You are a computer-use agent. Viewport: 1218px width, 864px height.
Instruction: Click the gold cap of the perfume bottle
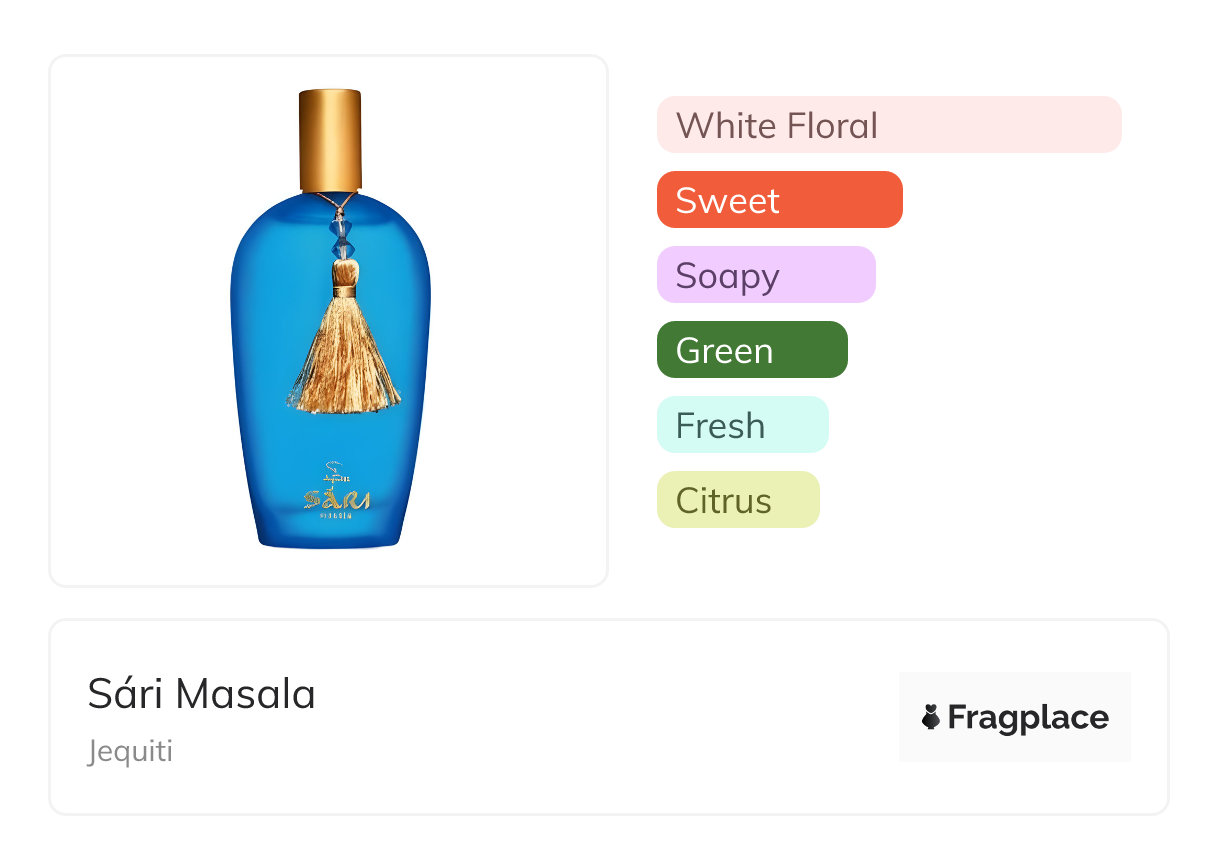[330, 140]
